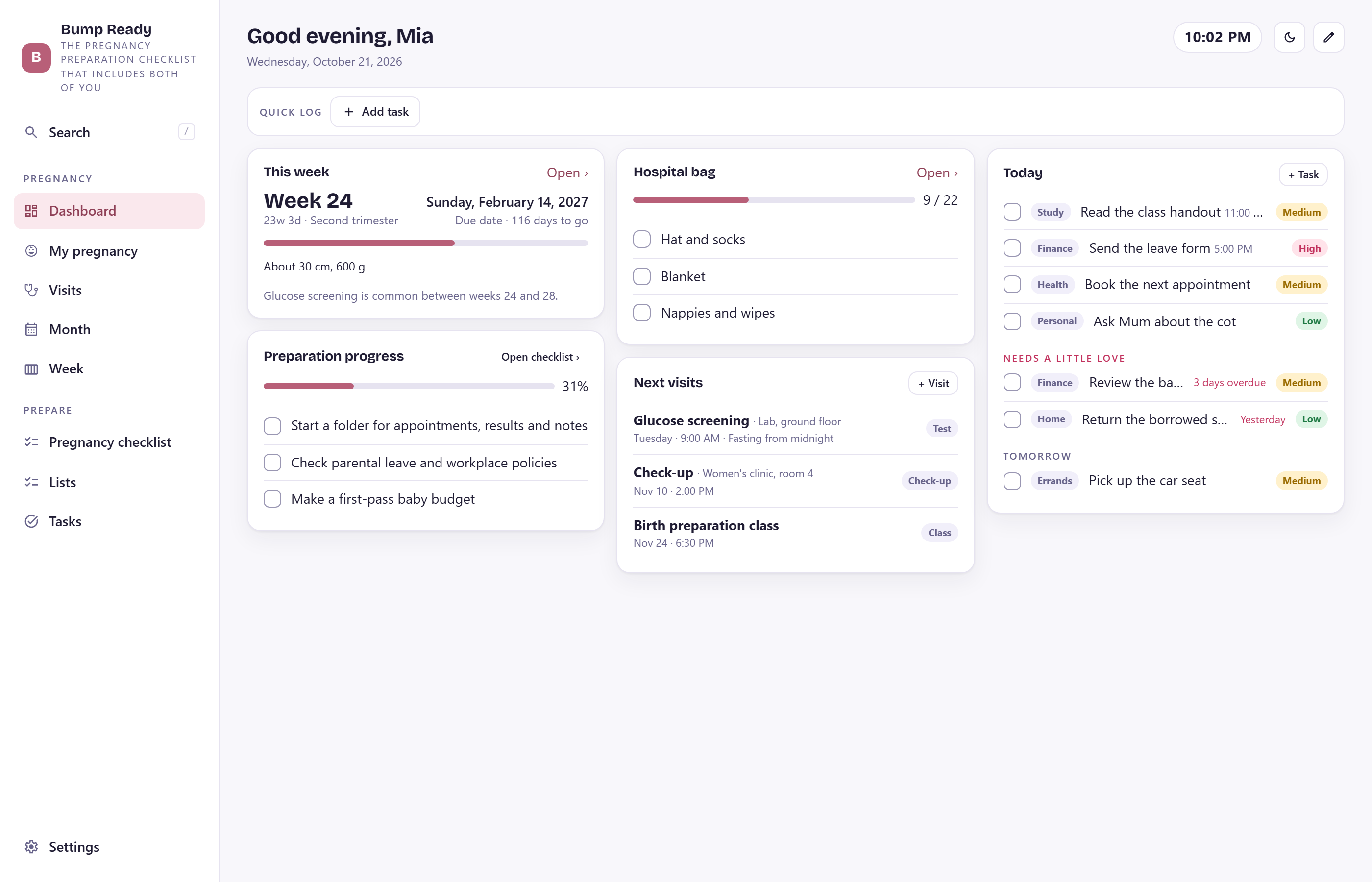Image resolution: width=1372 pixels, height=882 pixels.
Task: Click the Lists icon in sidebar
Action: point(31,482)
